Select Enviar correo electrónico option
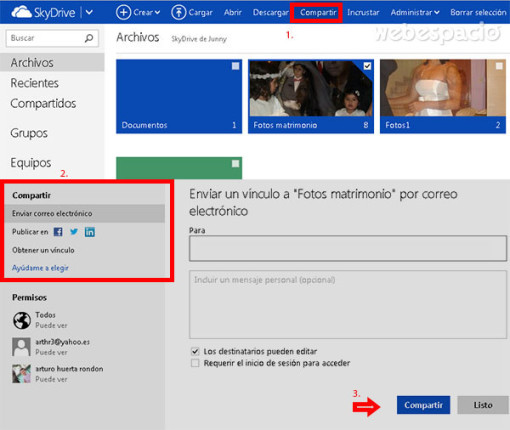This screenshot has height=430, width=510. tap(85, 213)
